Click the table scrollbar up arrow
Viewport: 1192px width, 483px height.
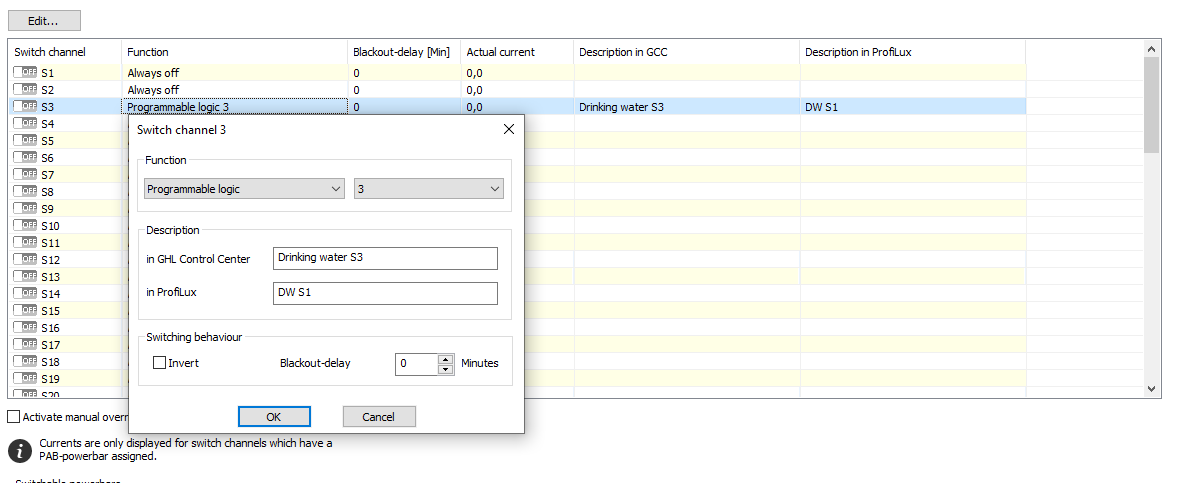tap(1151, 49)
